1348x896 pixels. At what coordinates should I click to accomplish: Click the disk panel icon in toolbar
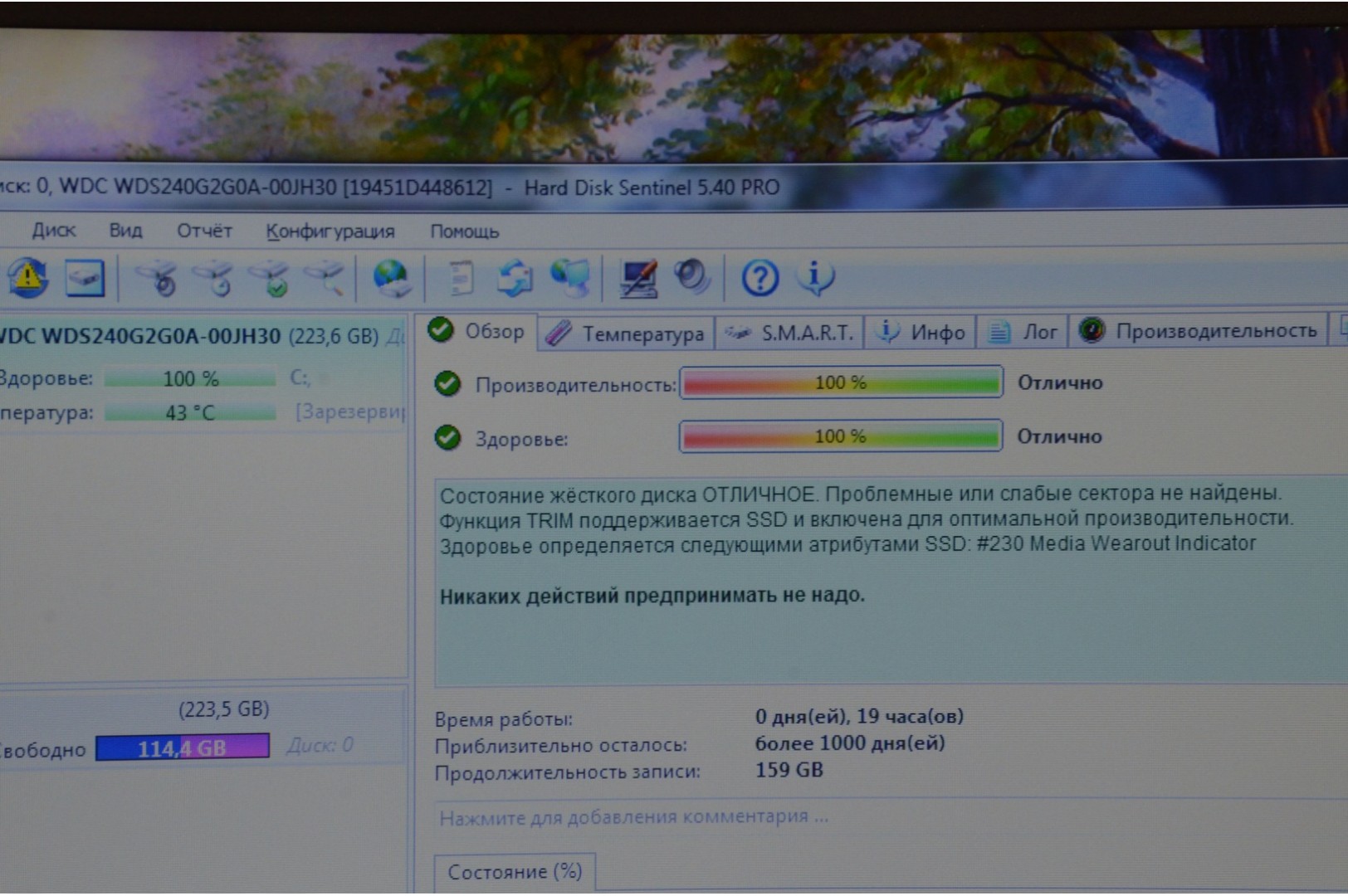pos(85,278)
